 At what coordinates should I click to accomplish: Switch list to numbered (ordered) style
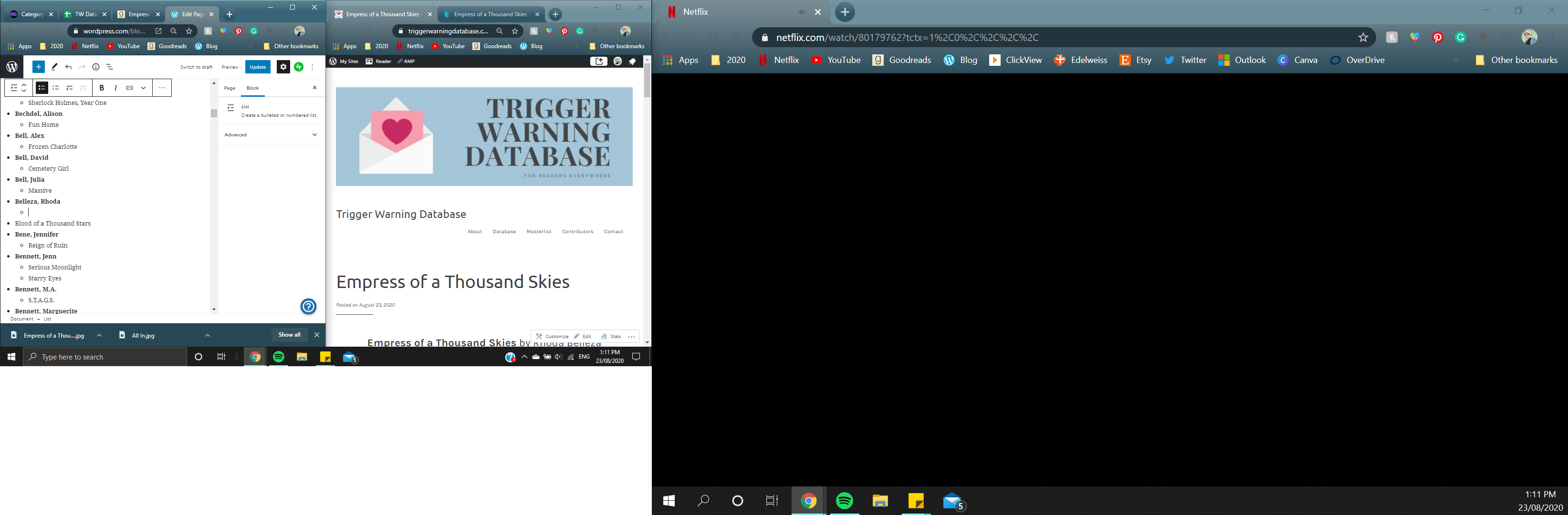click(55, 88)
